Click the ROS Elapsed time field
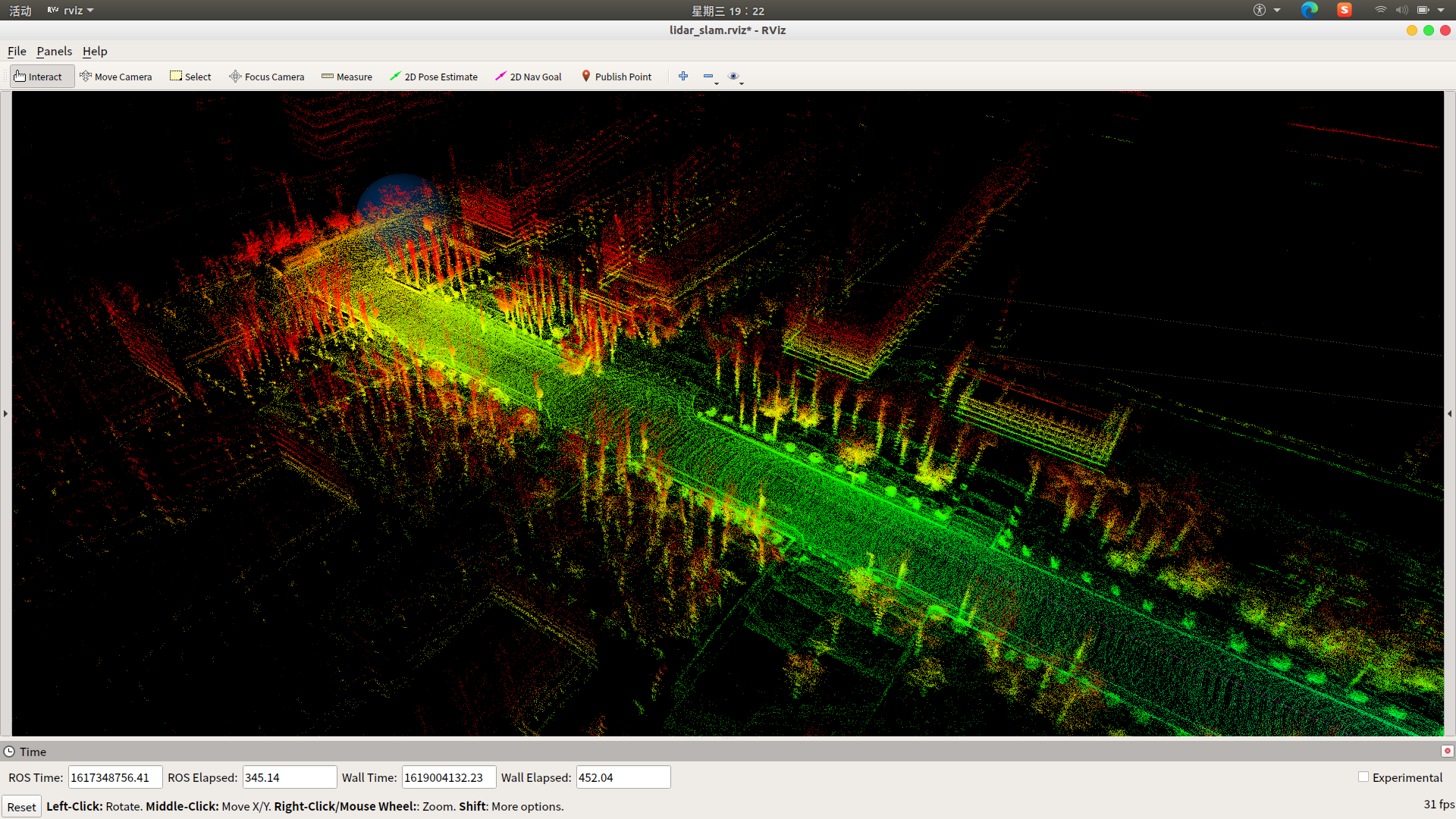Screen dimensions: 1456x819 click(289, 777)
